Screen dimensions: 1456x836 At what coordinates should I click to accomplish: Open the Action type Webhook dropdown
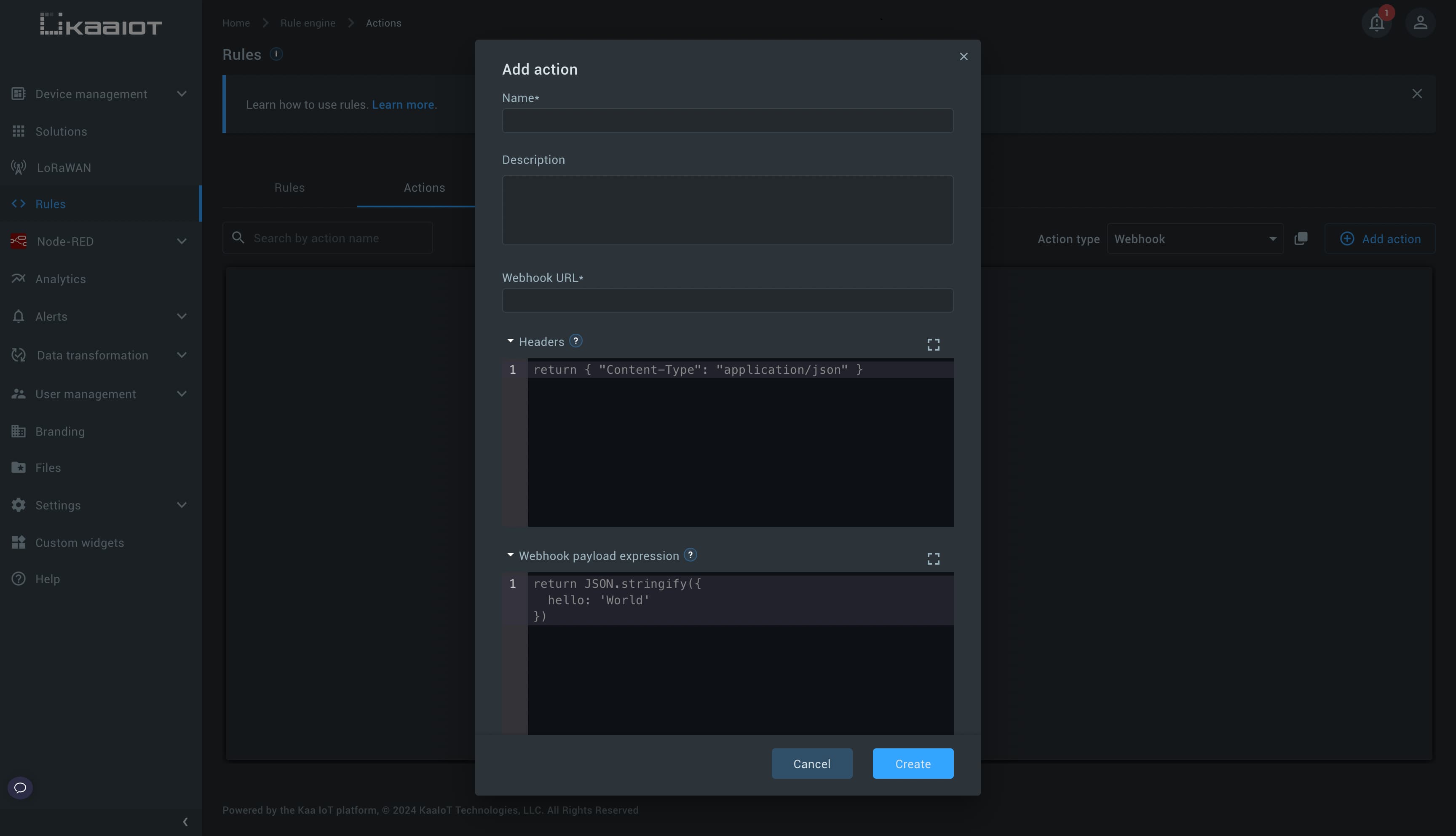pos(1195,239)
